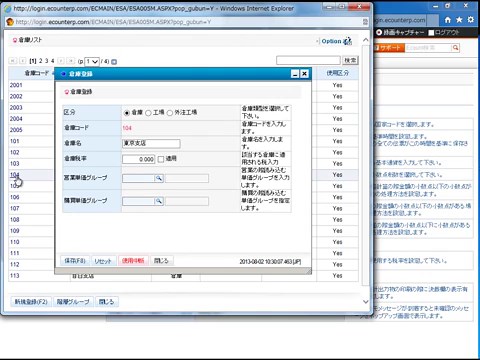The width and height of the screenshot is (480, 360).
Task: Click 検索 search button
Action: click(x=350, y=60)
